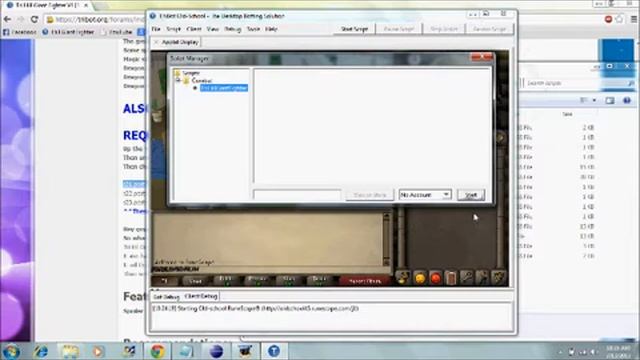Viewport: 640px width, 360px height.
Task: Open the Game chat tab
Action: pyautogui.click(x=196, y=281)
